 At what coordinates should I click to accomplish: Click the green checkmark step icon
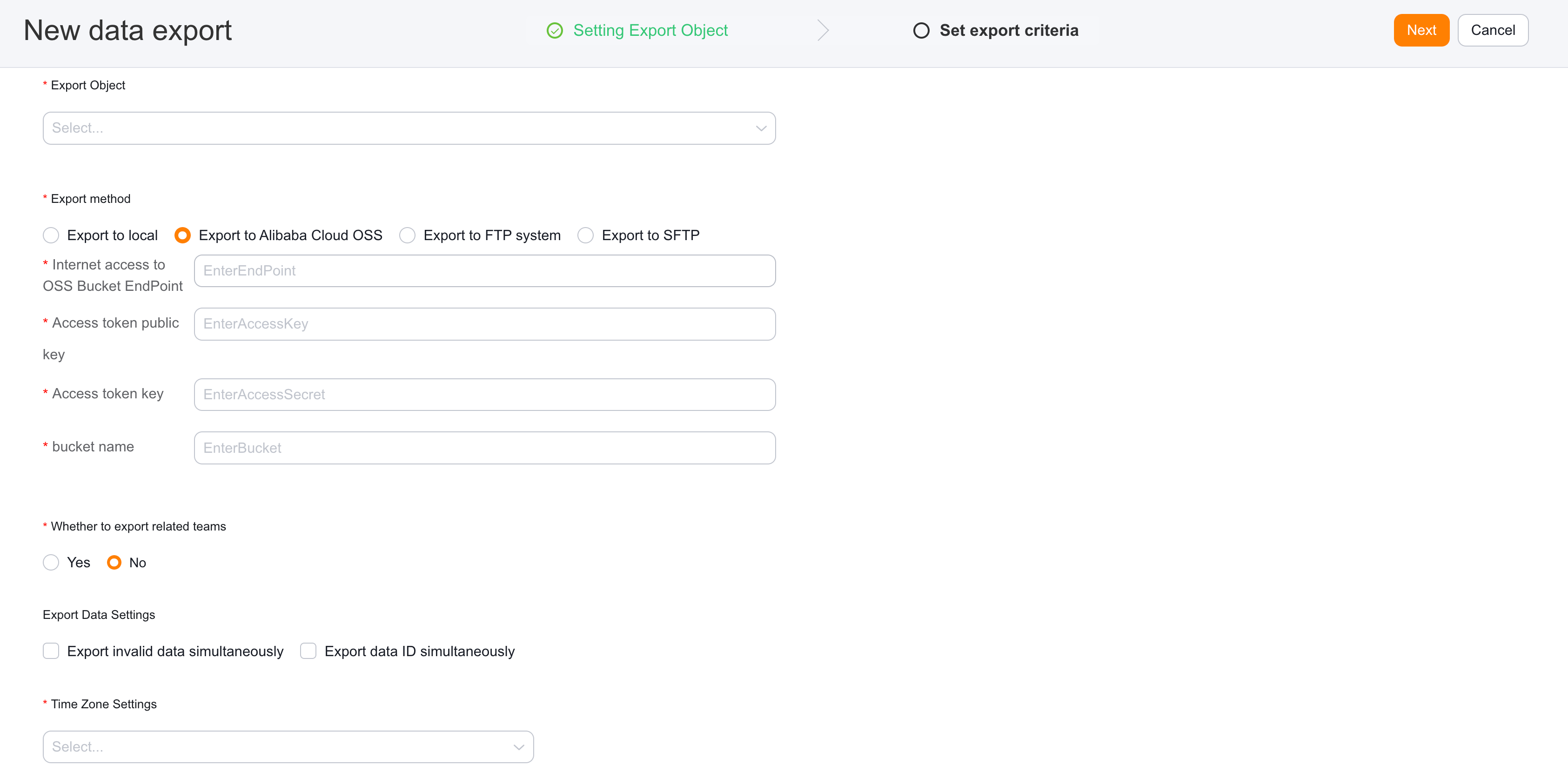(555, 30)
